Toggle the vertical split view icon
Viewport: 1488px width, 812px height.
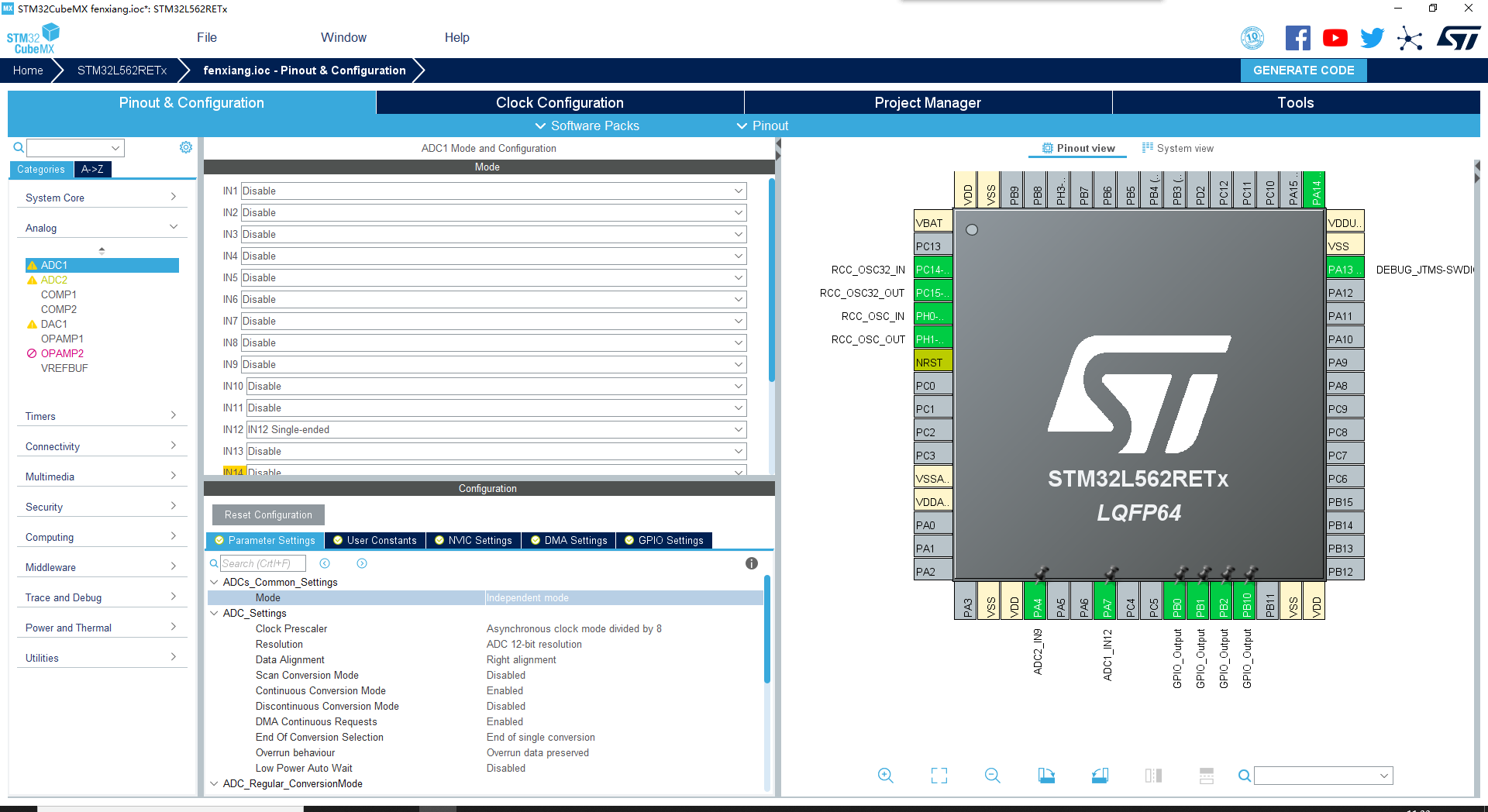pyautogui.click(x=1153, y=776)
